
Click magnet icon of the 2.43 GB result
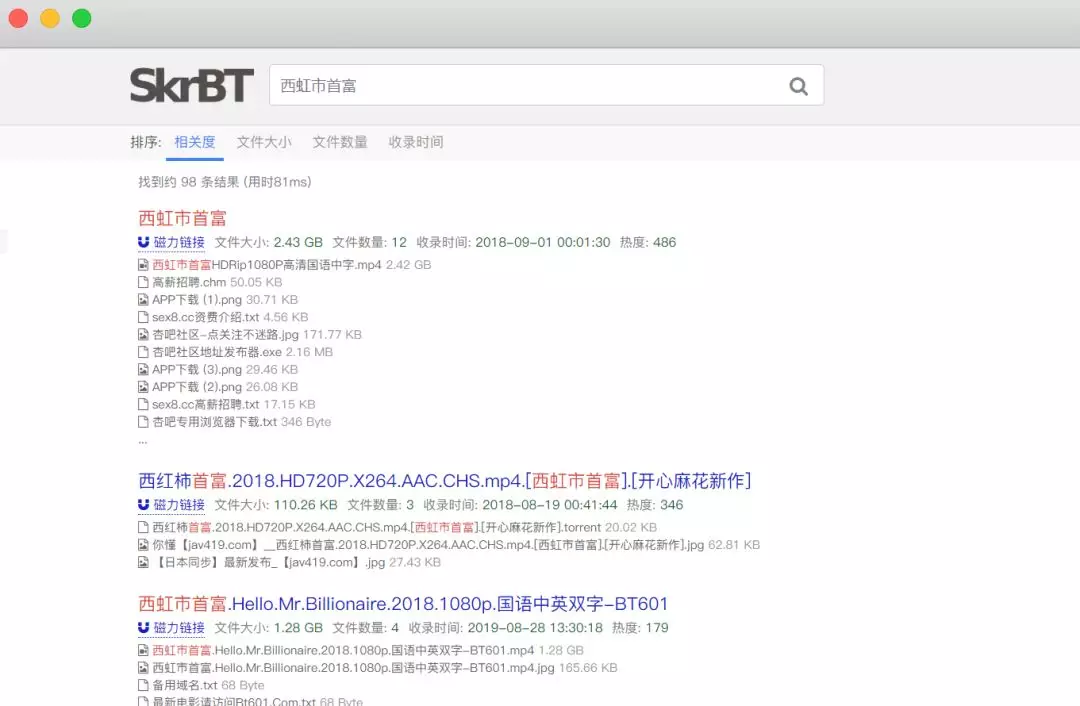coord(143,242)
